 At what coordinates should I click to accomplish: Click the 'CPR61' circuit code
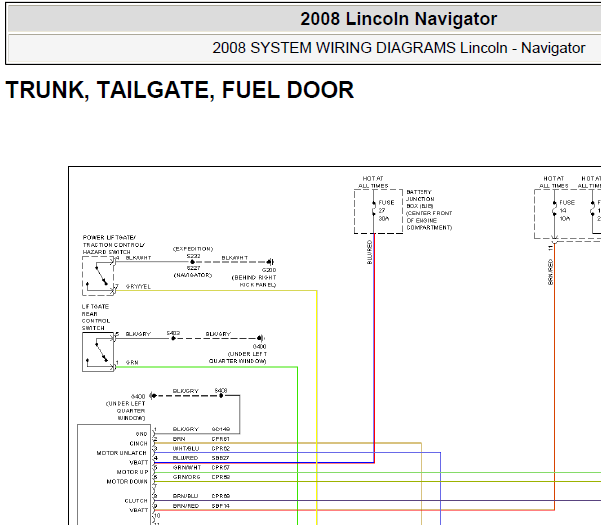220,439
